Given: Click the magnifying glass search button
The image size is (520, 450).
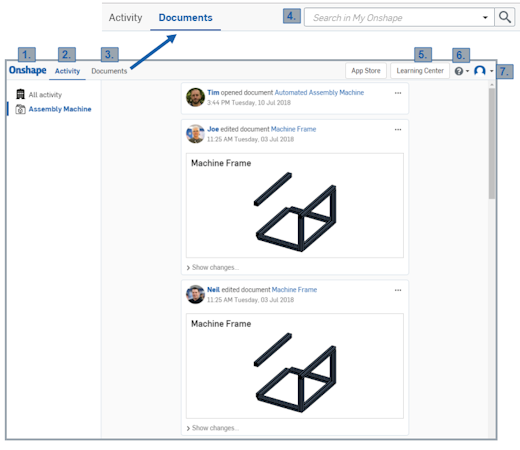Looking at the screenshot, I should [x=505, y=17].
